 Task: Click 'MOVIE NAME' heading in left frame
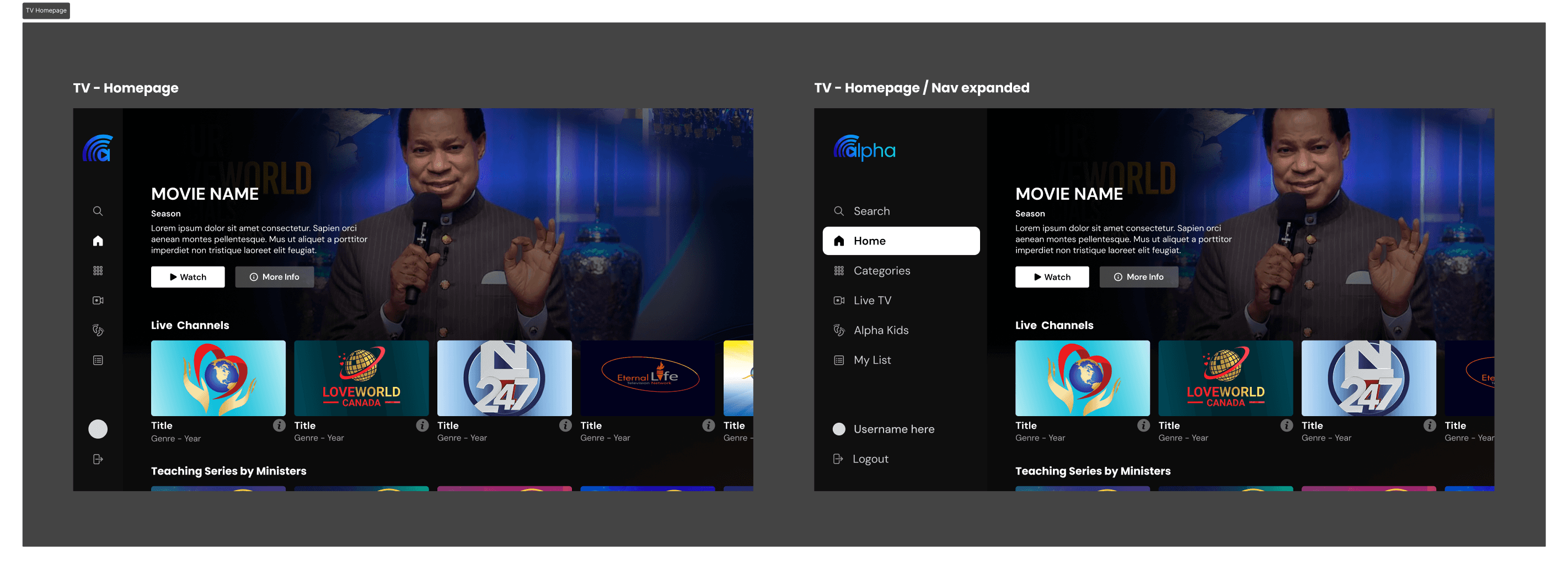pos(205,194)
